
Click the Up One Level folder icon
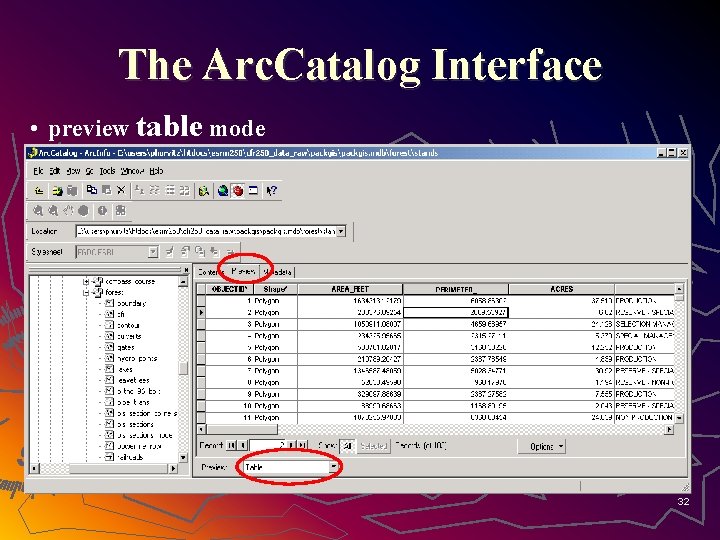[39, 191]
